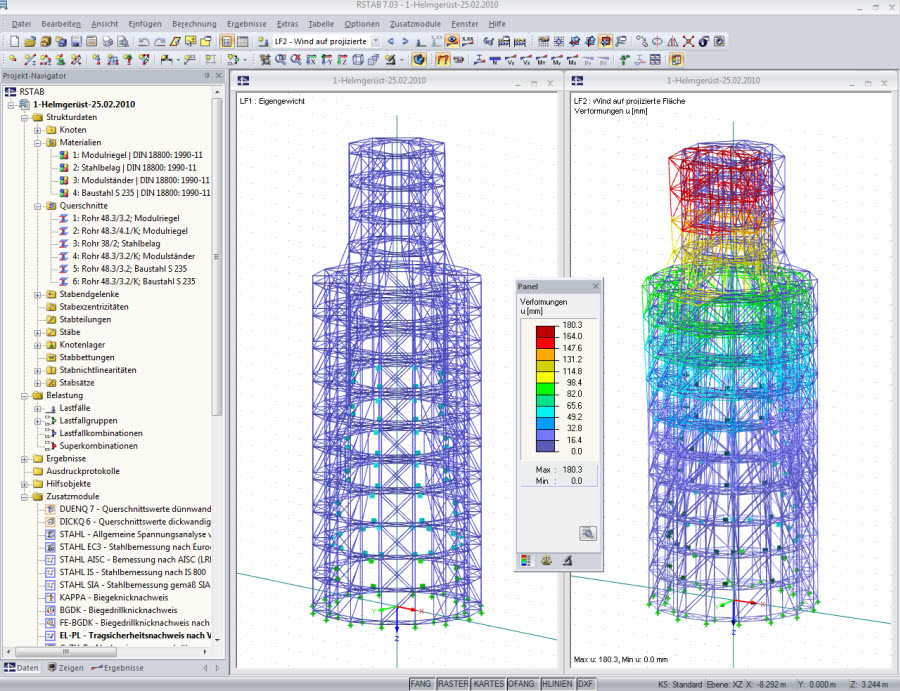Click the undo arrow icon
The image size is (900, 691).
pyautogui.click(x=144, y=41)
